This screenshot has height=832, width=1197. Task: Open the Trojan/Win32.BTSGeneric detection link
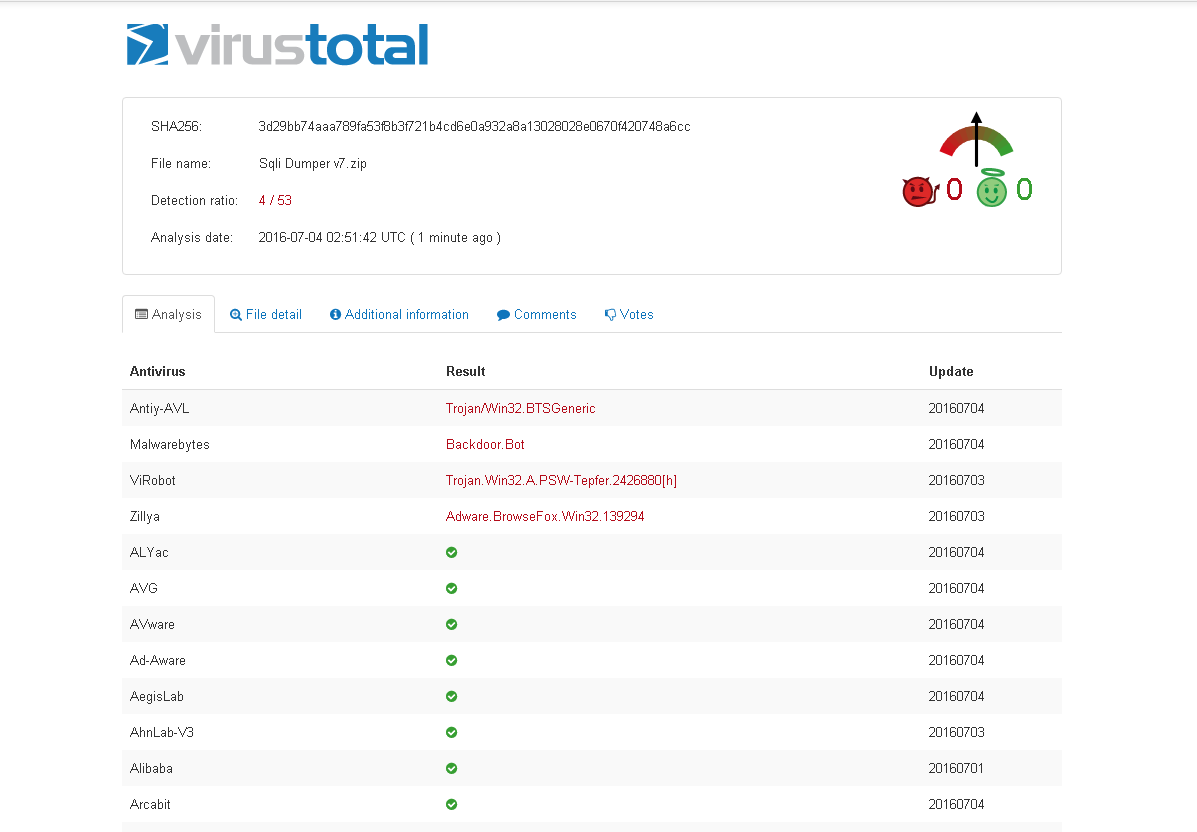pos(521,408)
